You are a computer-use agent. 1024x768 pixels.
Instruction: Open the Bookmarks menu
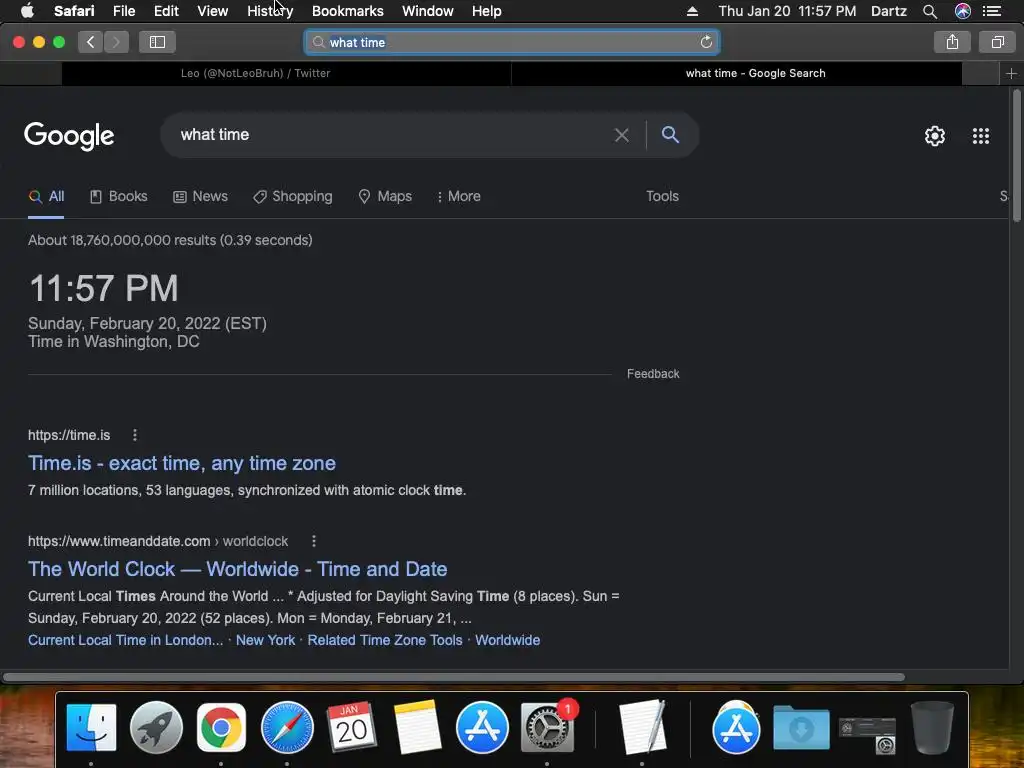[347, 11]
